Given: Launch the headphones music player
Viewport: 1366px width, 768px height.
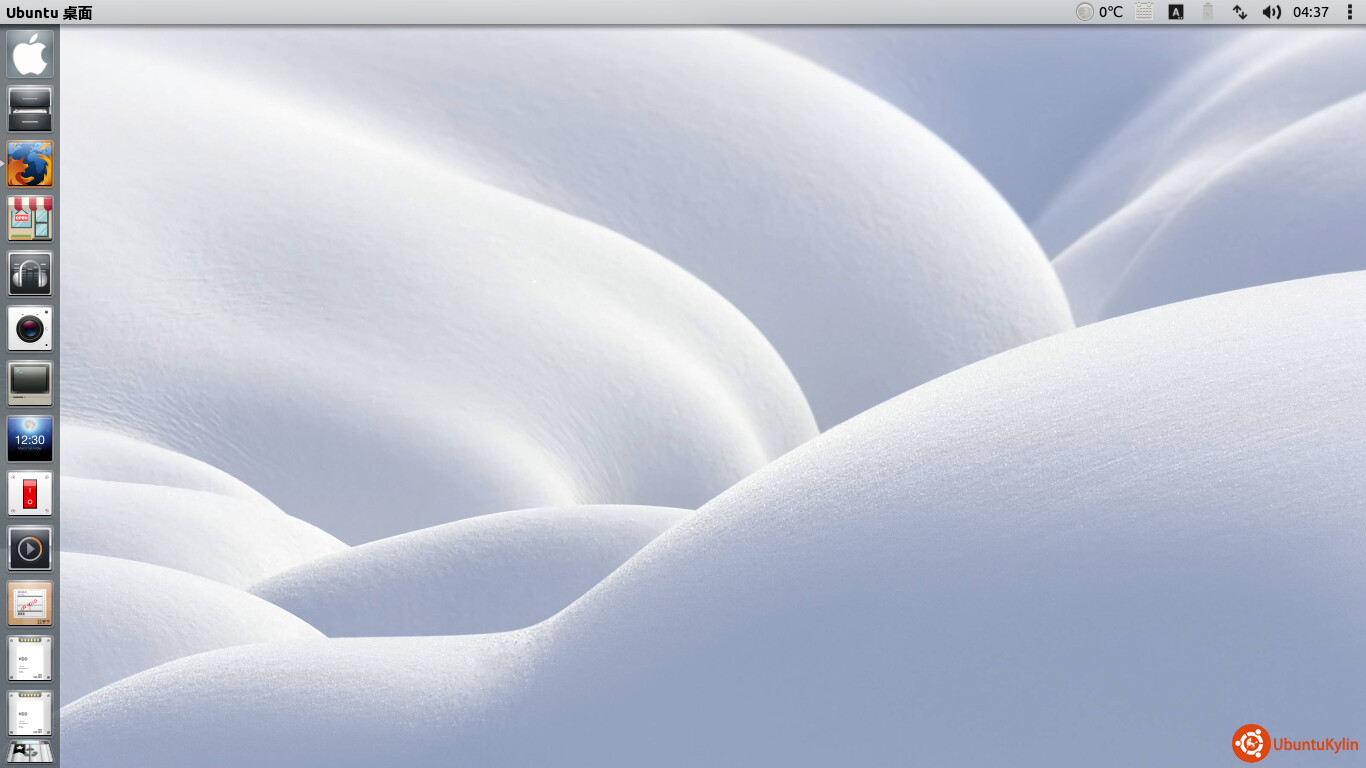Looking at the screenshot, I should (30, 274).
